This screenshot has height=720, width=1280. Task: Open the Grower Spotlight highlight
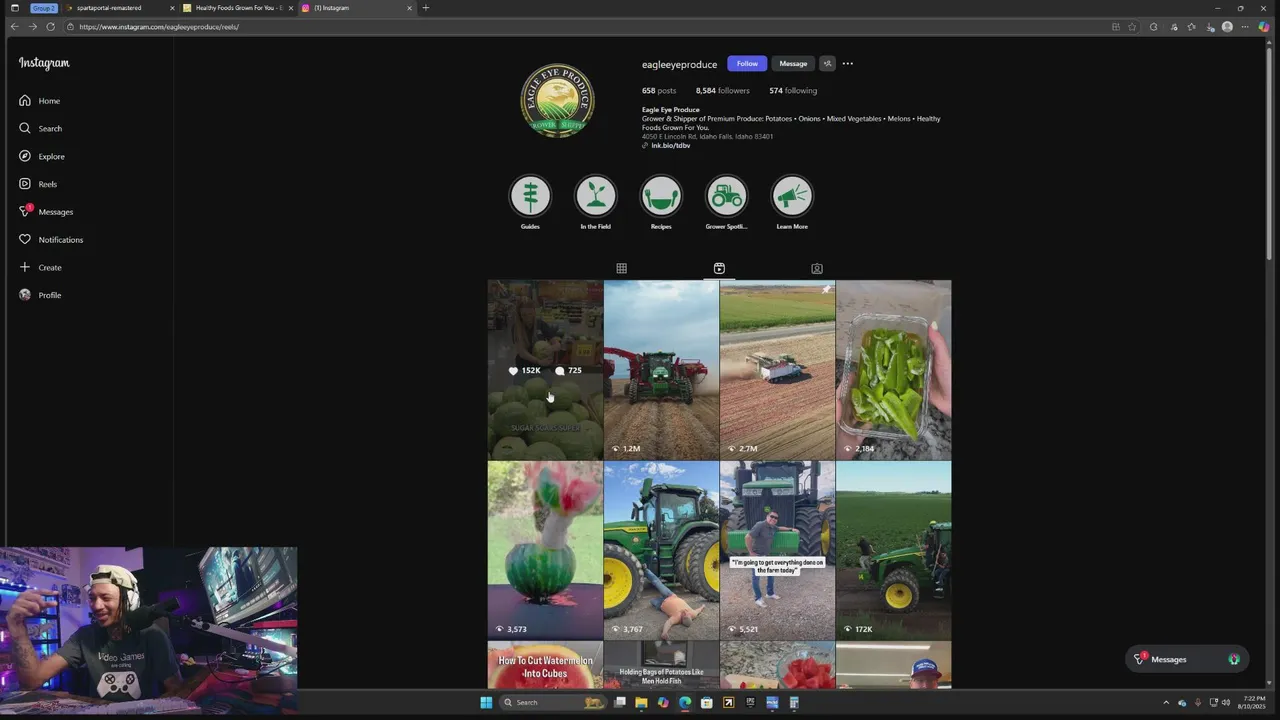726,196
